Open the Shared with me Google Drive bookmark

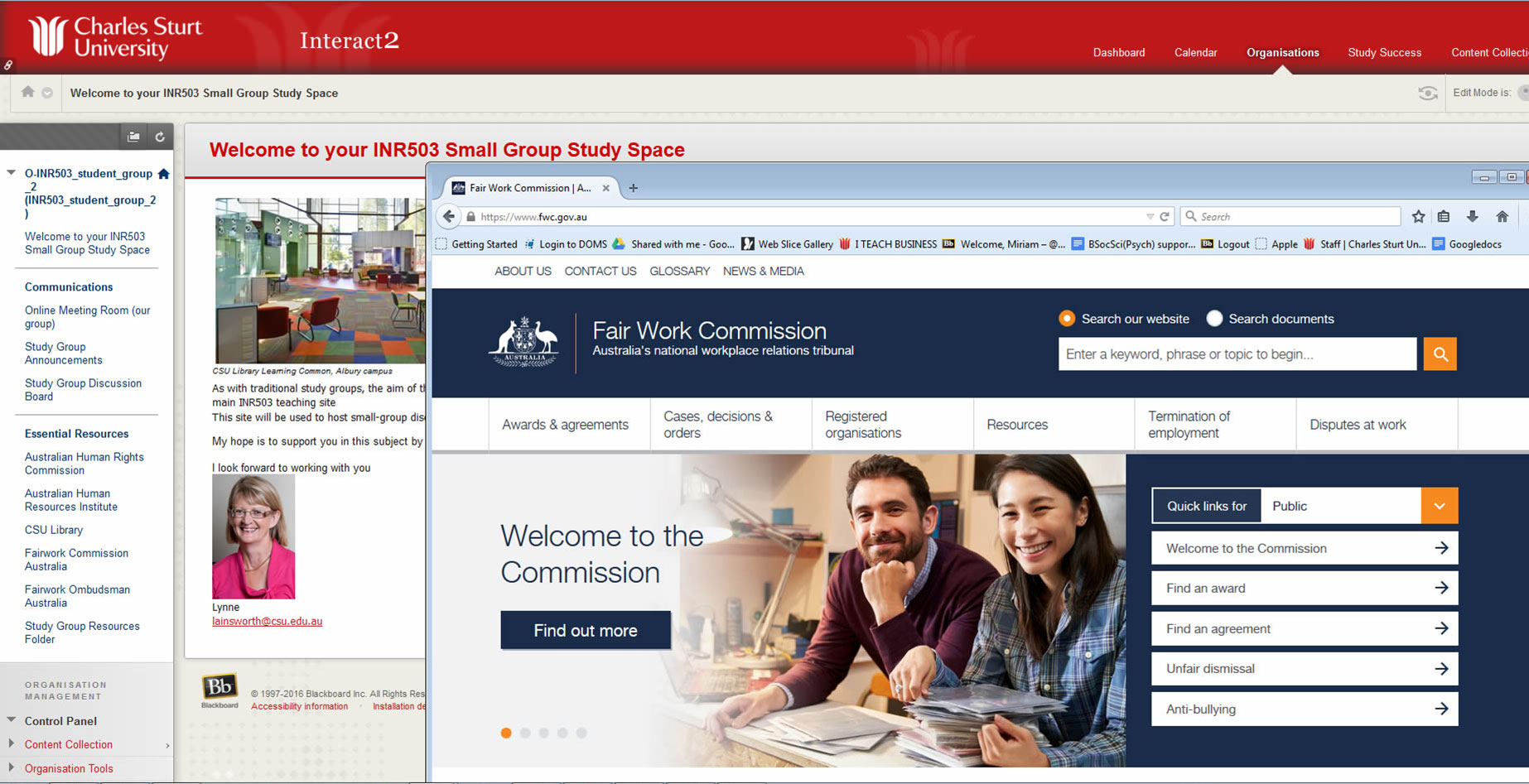(673, 244)
